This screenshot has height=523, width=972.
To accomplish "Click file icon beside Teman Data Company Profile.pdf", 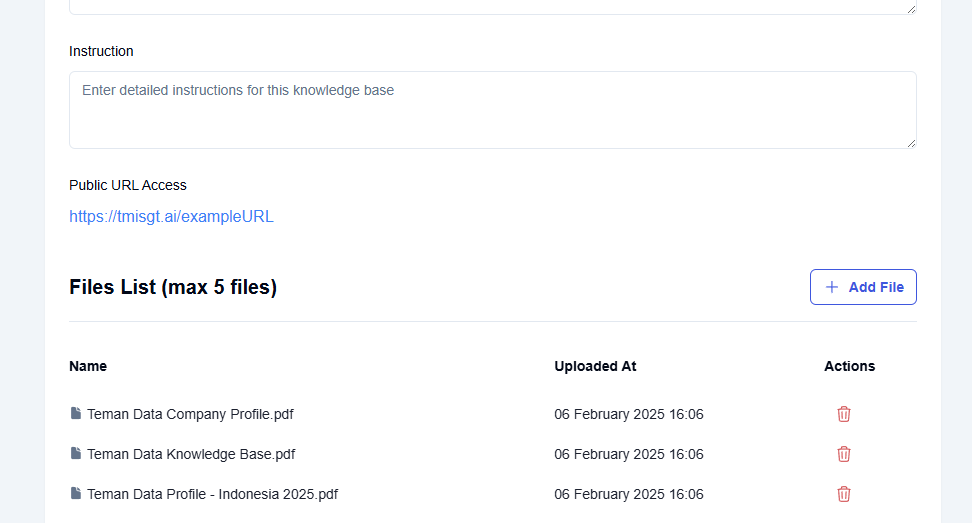I will tap(76, 414).
